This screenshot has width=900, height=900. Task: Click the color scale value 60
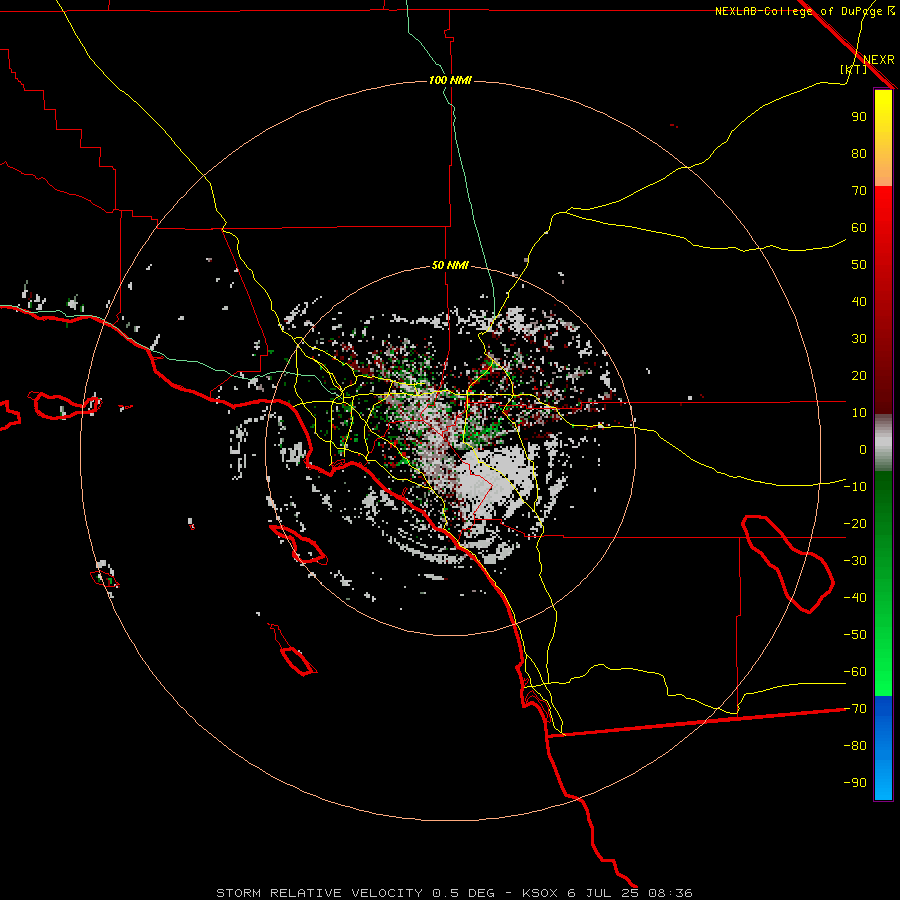click(x=859, y=227)
